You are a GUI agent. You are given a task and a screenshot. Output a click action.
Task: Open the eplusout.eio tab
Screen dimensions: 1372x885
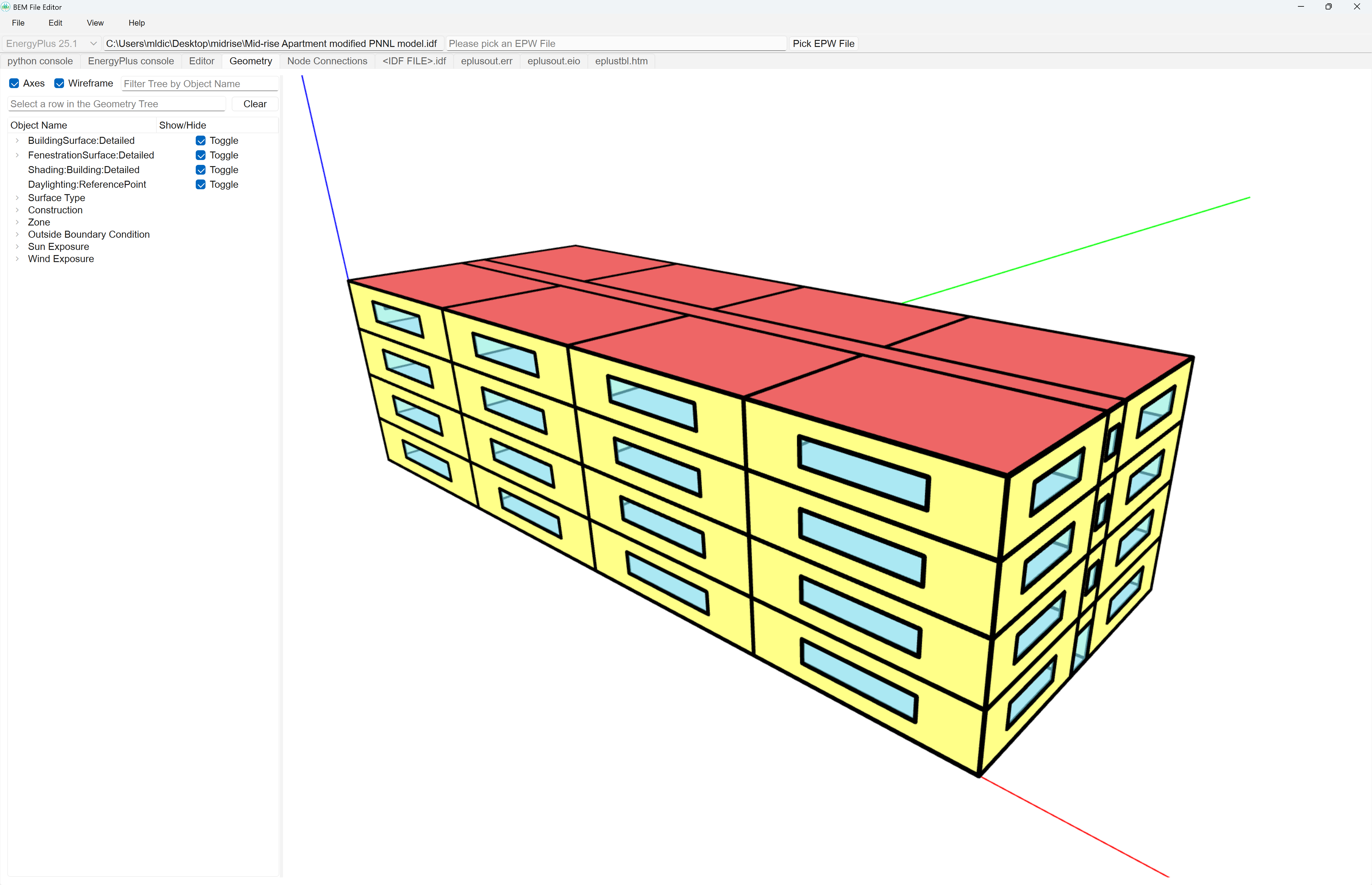pos(554,61)
